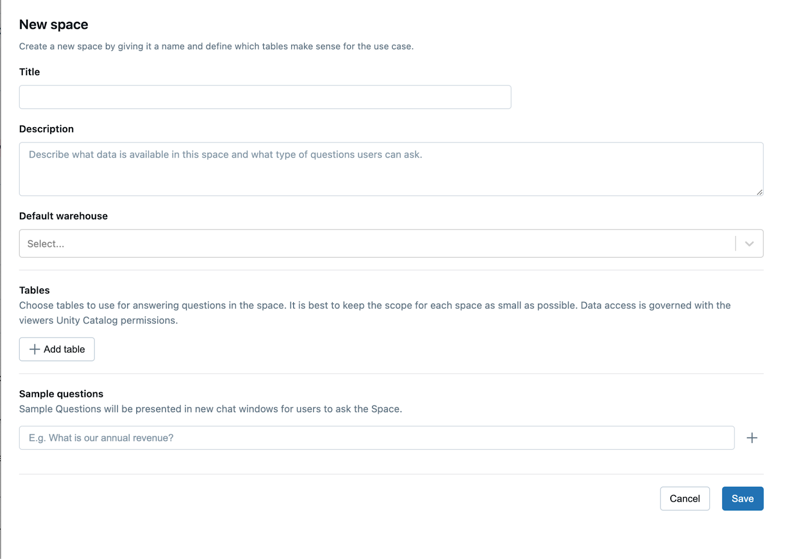The height and width of the screenshot is (559, 800).
Task: Focus the Title text field
Action: pos(265,97)
